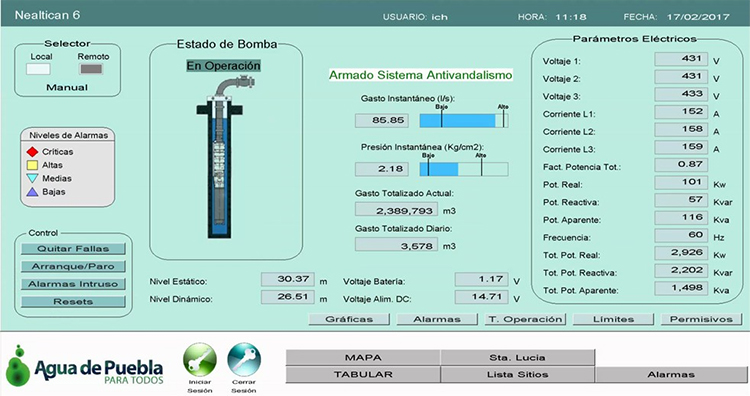Viewport: 750px width, 396px height.
Task: Click the Tot. Pot. Real value 2,926
Action: tap(681, 253)
